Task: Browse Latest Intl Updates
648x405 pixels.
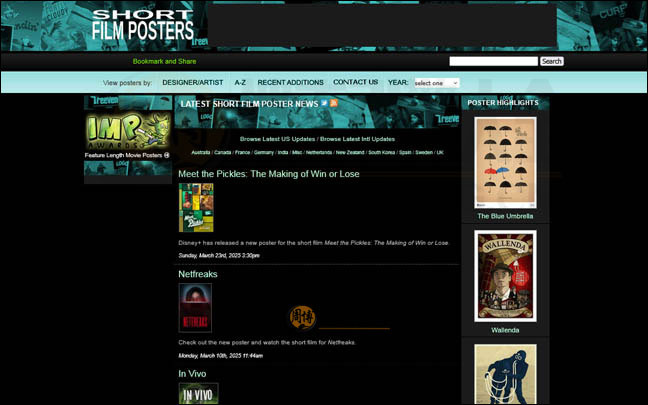Action: 357,139
